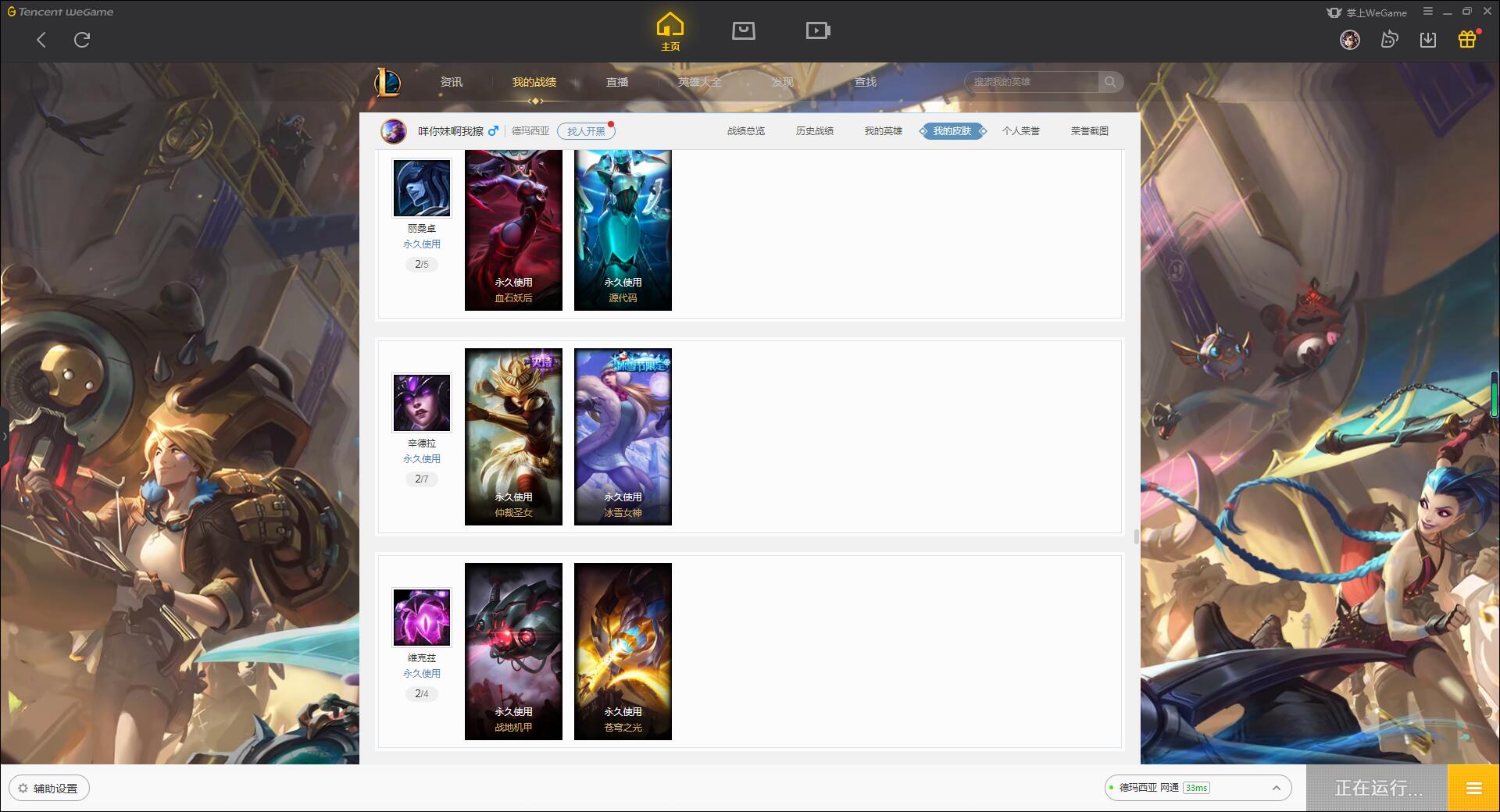This screenshot has width=1500, height=812.
Task: Click the 丽桑卓 champion portrait
Action: tap(422, 188)
